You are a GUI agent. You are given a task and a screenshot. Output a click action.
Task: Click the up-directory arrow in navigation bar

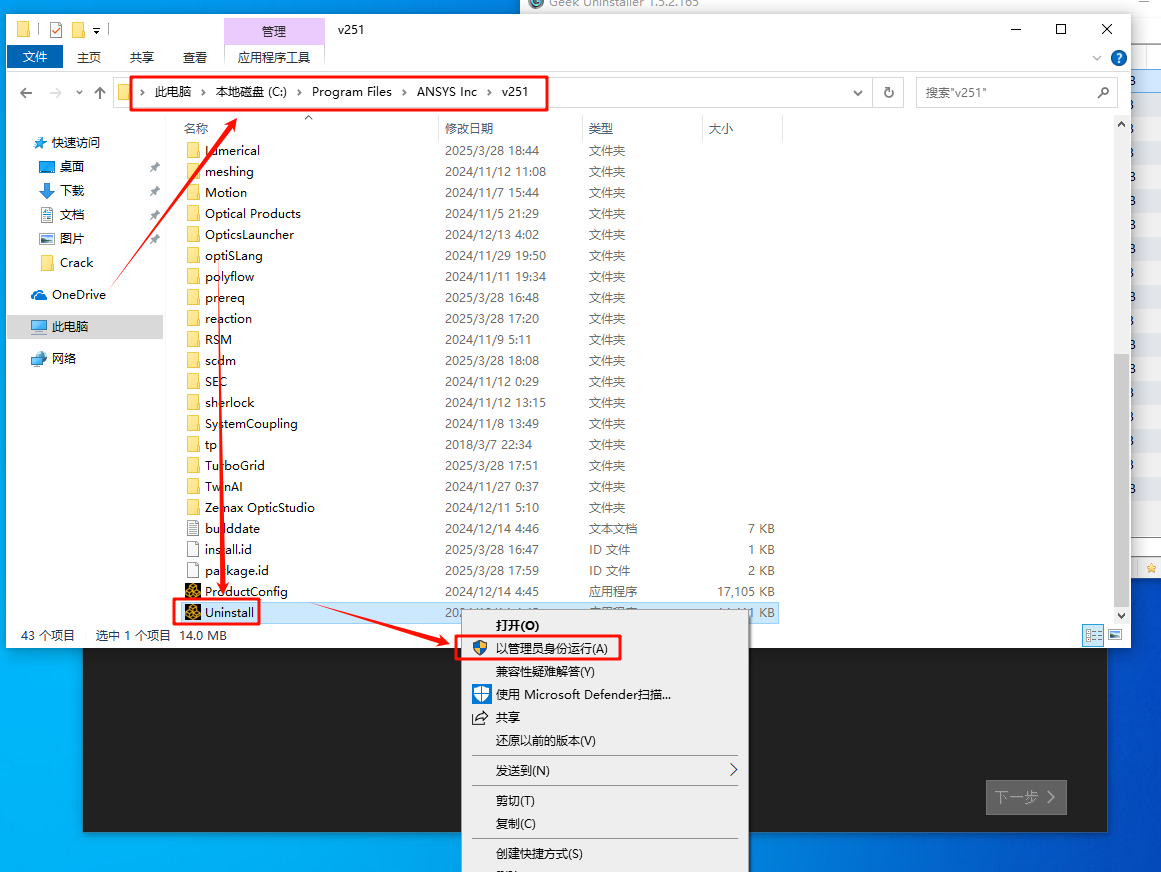(100, 92)
